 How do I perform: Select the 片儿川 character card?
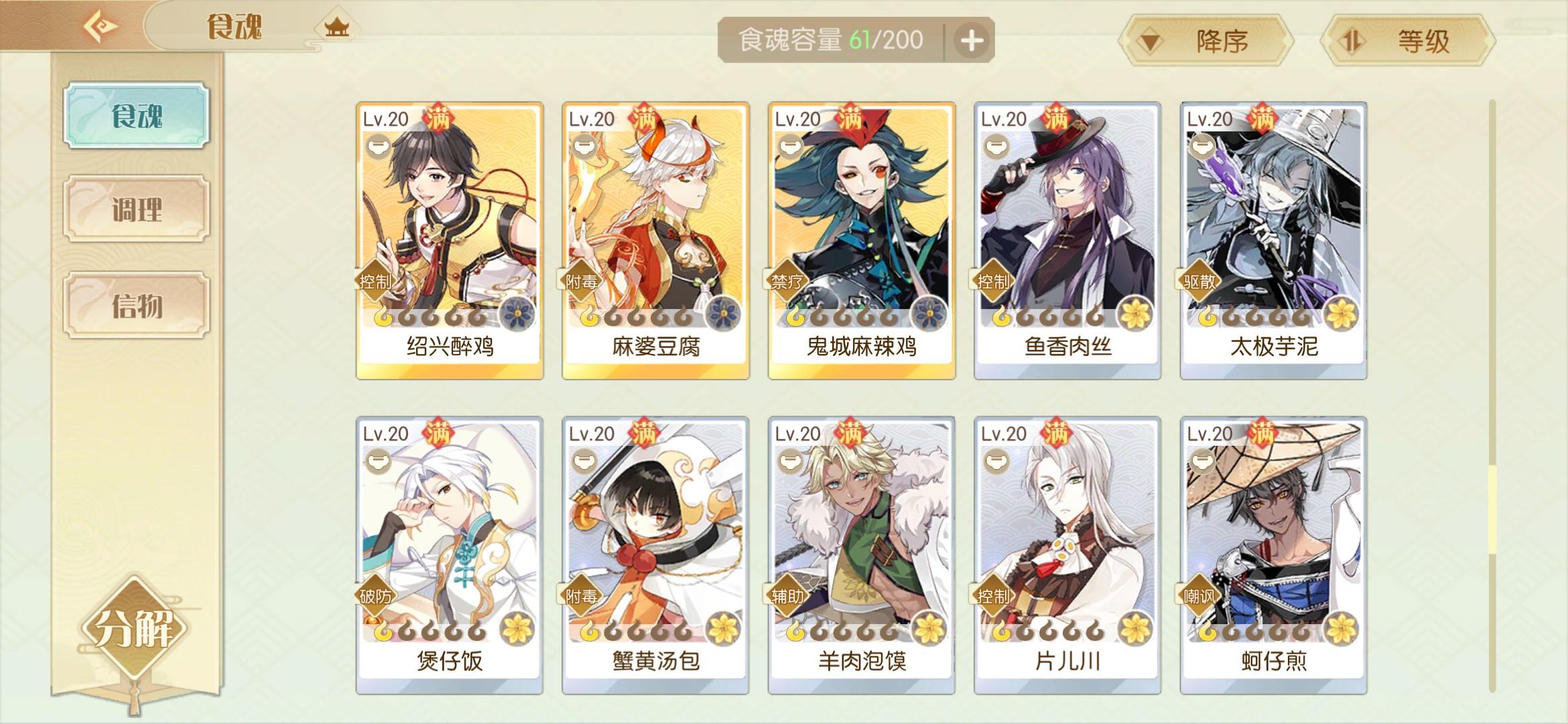click(1067, 555)
